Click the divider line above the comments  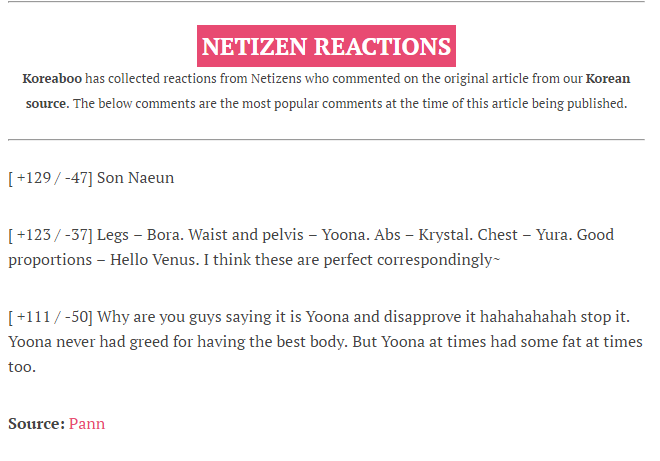326,139
